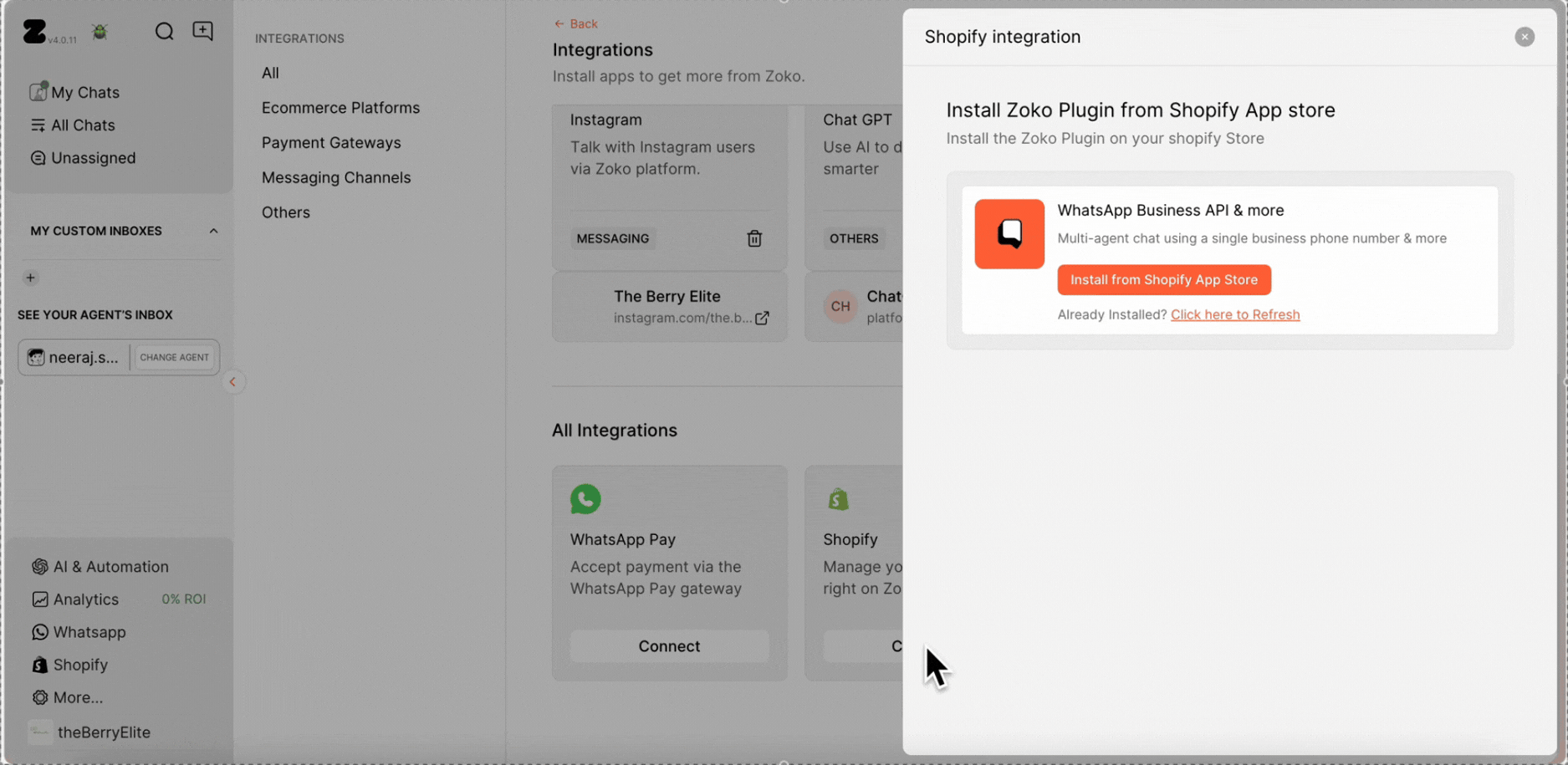Click the OTHERS tag on Chat GPT card
Screen dimensions: 1568x765
[x=854, y=238]
